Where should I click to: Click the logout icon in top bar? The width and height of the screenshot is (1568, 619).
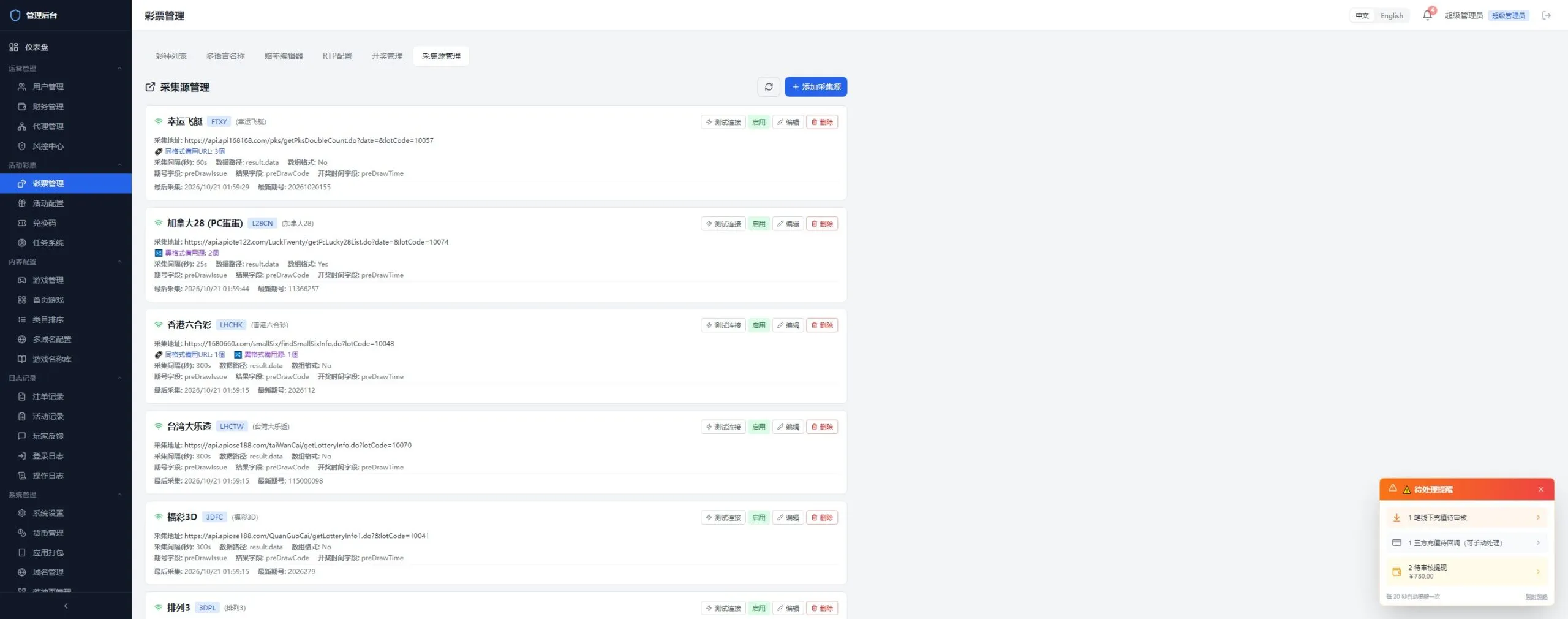click(x=1547, y=15)
